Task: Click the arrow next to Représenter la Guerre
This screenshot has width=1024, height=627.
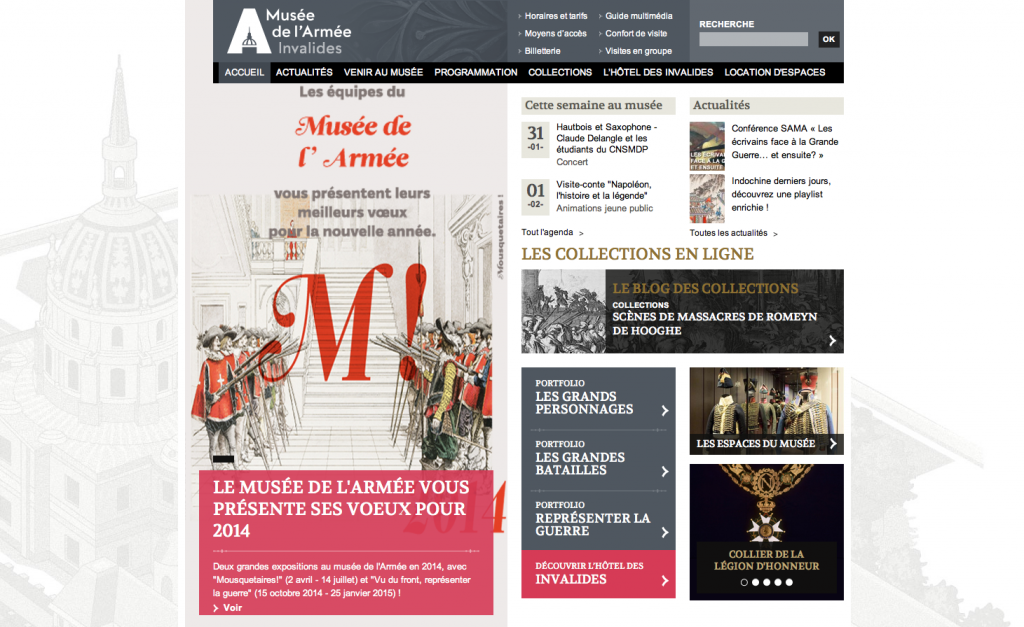Action: tap(665, 532)
